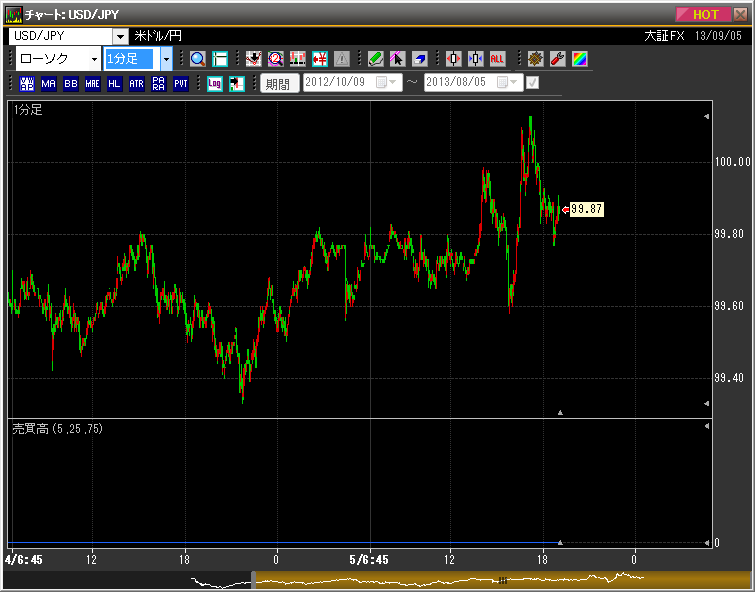Select the ATR indicator icon

tap(136, 84)
